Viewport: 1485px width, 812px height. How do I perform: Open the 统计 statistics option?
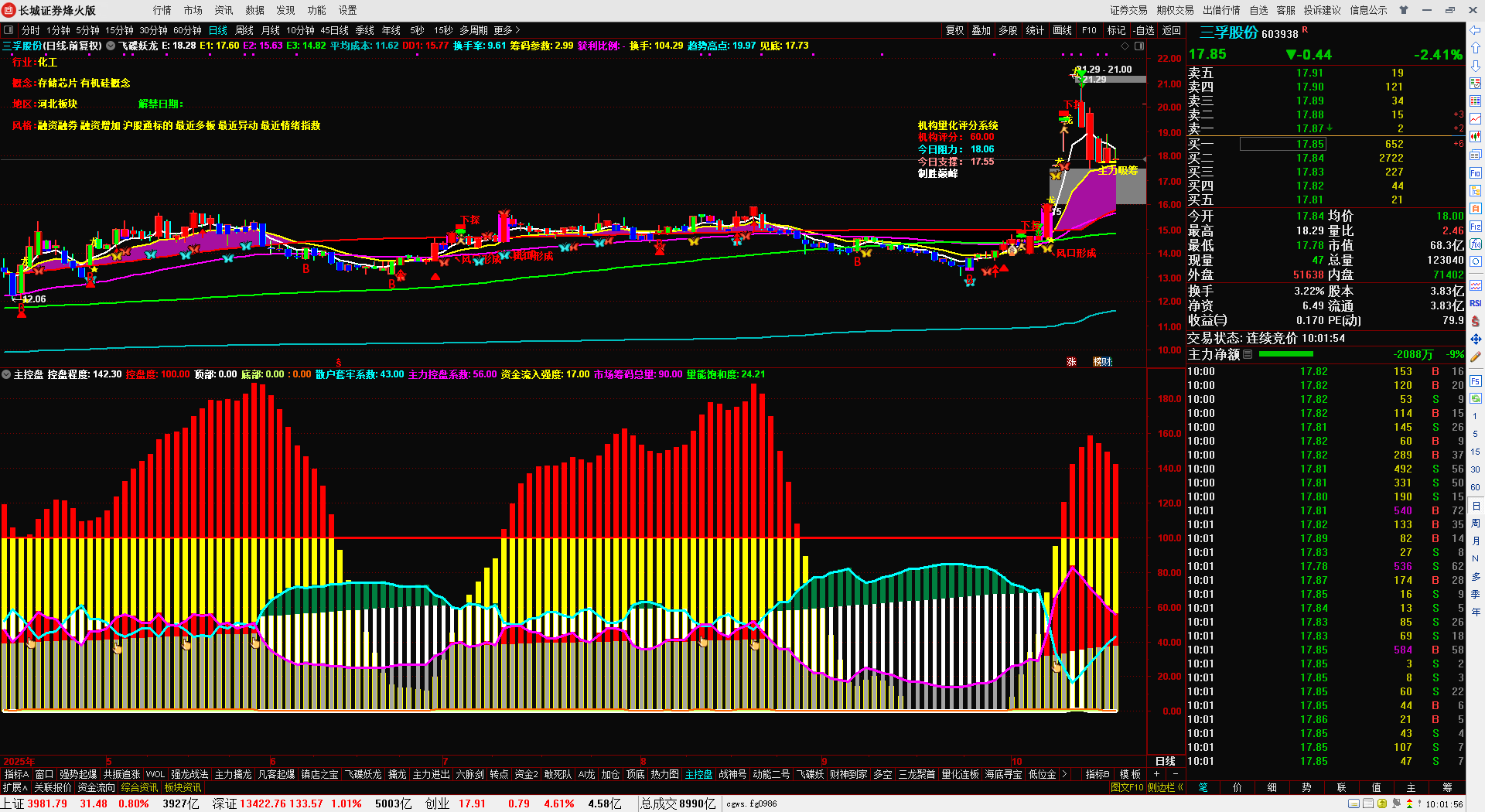[x=1035, y=30]
